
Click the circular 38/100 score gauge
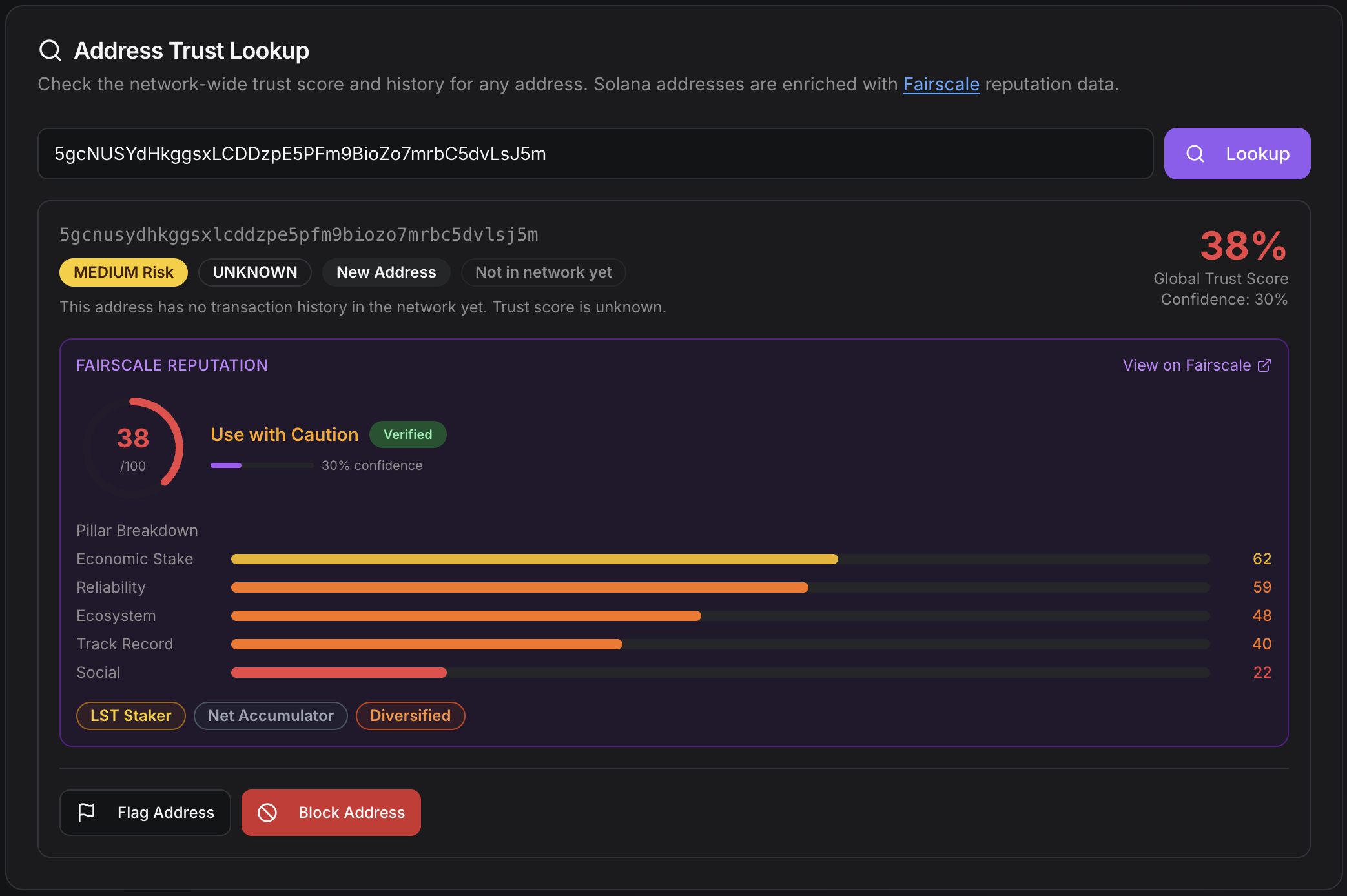point(133,447)
